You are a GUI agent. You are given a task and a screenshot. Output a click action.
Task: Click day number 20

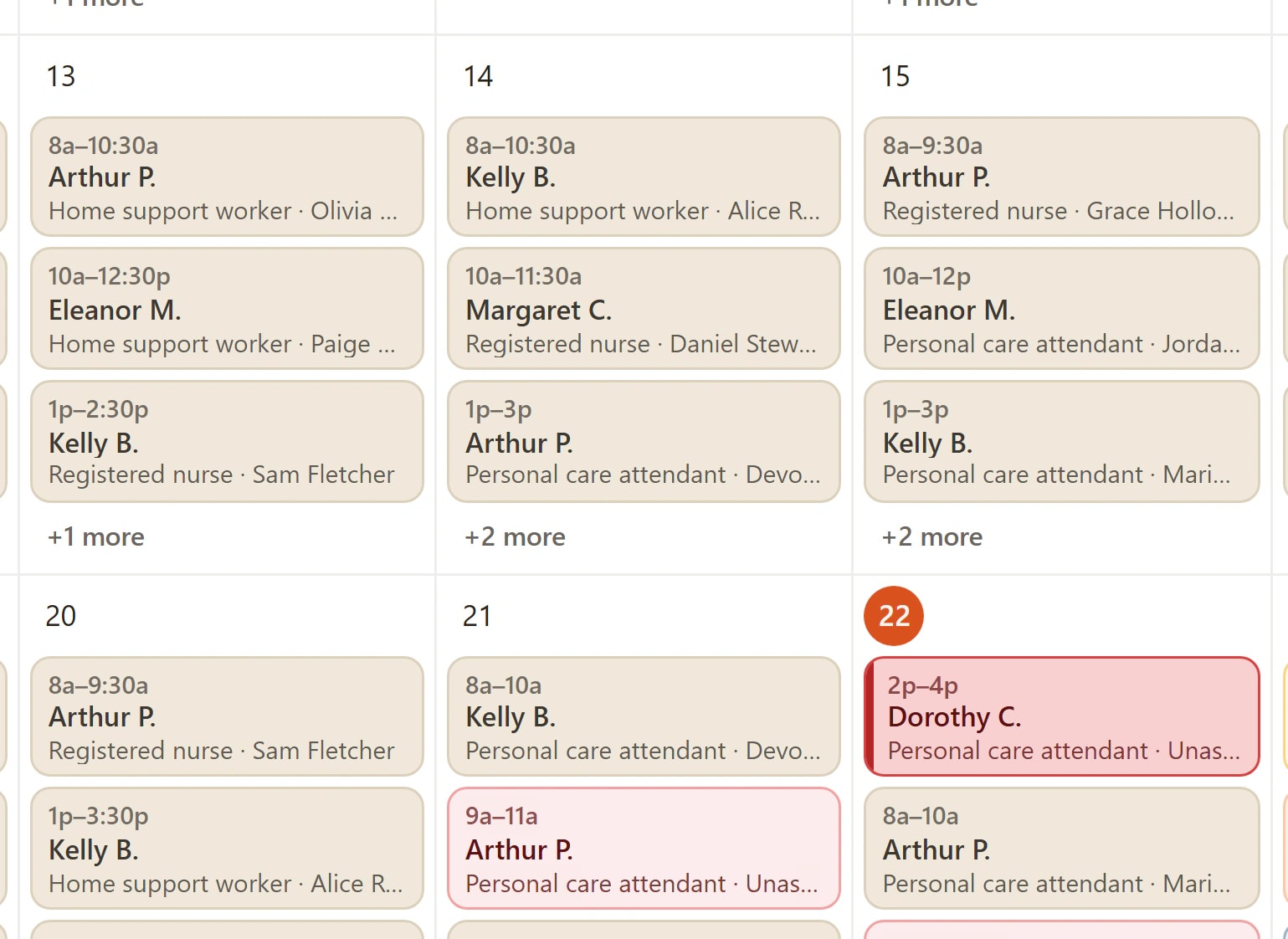[61, 616]
